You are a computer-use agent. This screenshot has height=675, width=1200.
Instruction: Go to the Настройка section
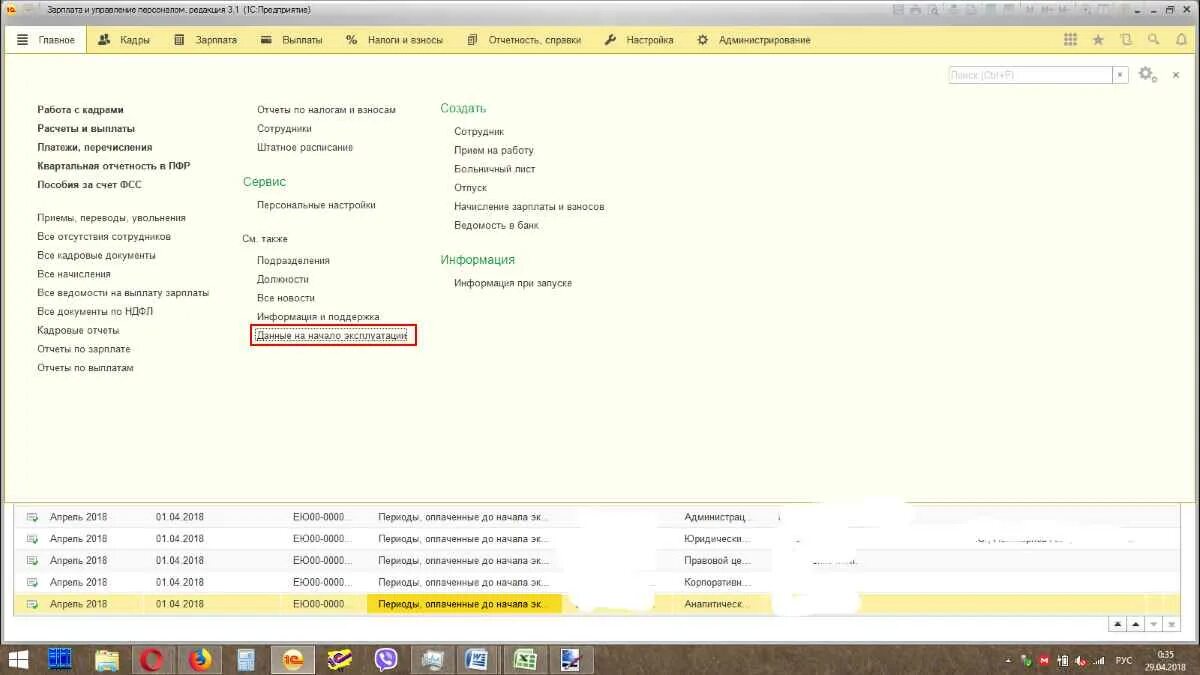(x=639, y=40)
